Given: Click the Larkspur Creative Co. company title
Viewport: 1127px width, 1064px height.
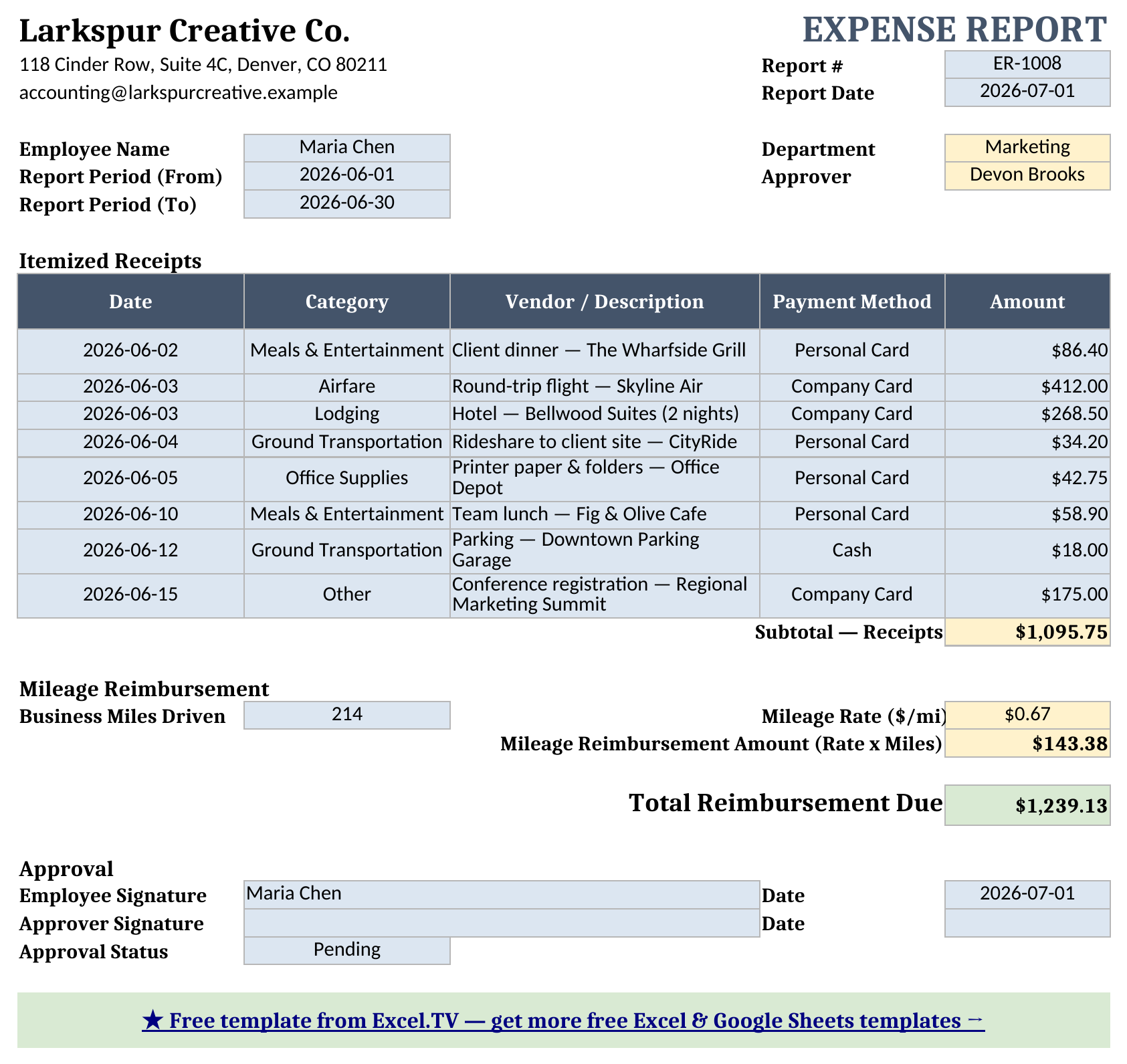Looking at the screenshot, I should (x=185, y=31).
